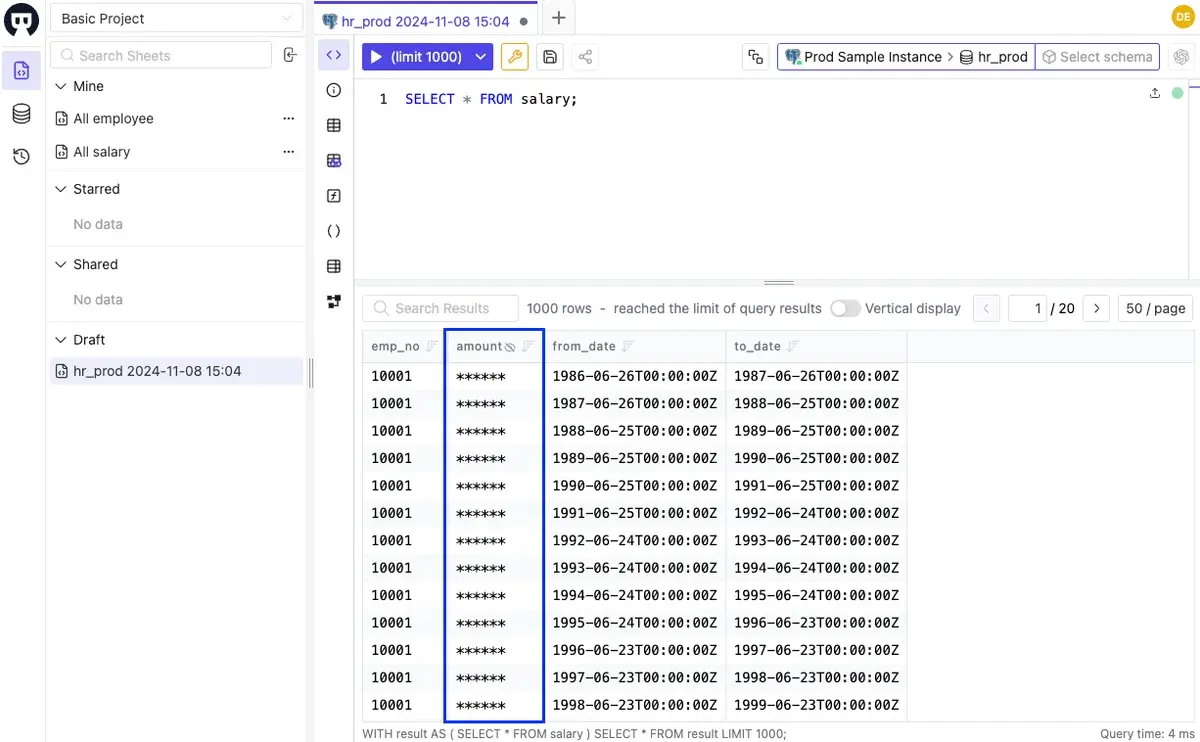Viewport: 1200px width, 742px height.
Task: Open the All salary sheet
Action: 102,152
